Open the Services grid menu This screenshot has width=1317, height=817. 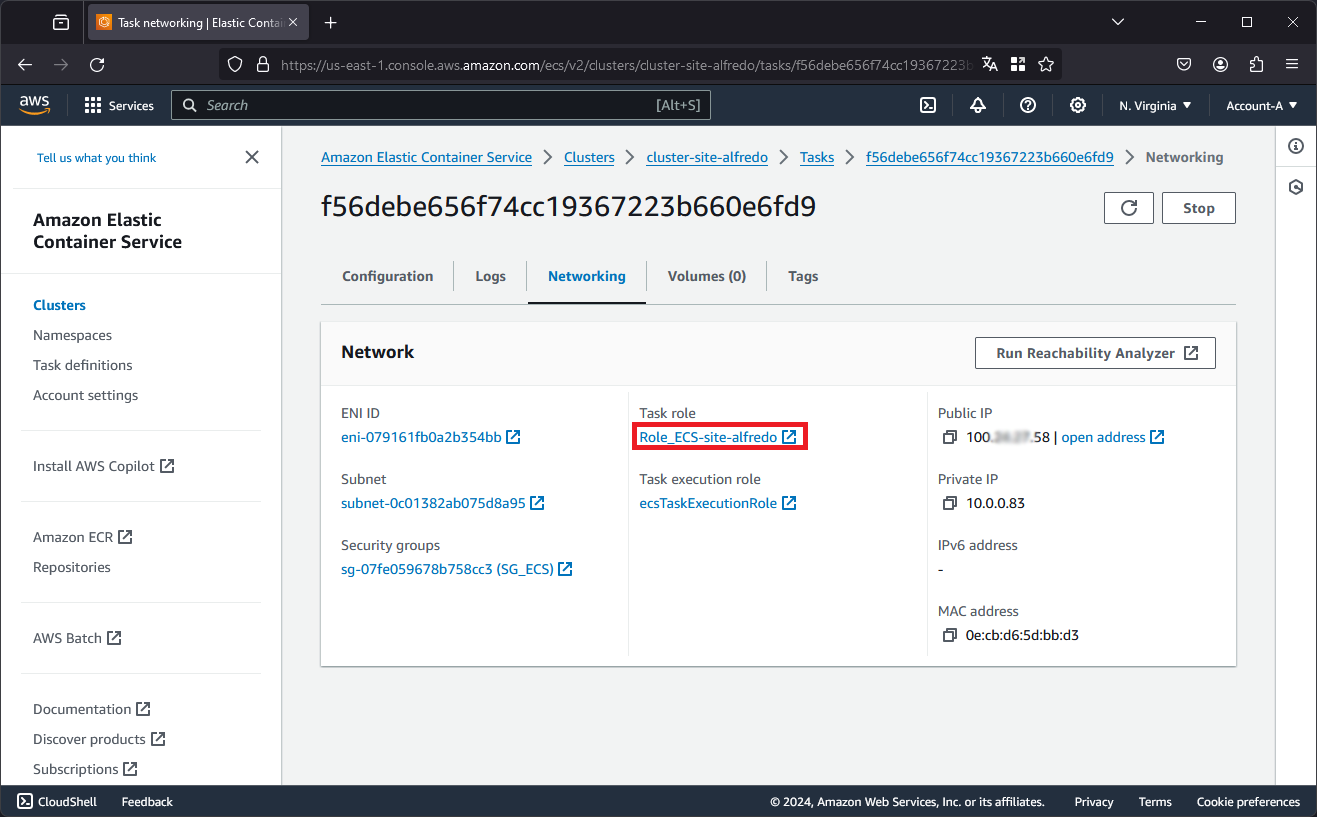pos(119,105)
